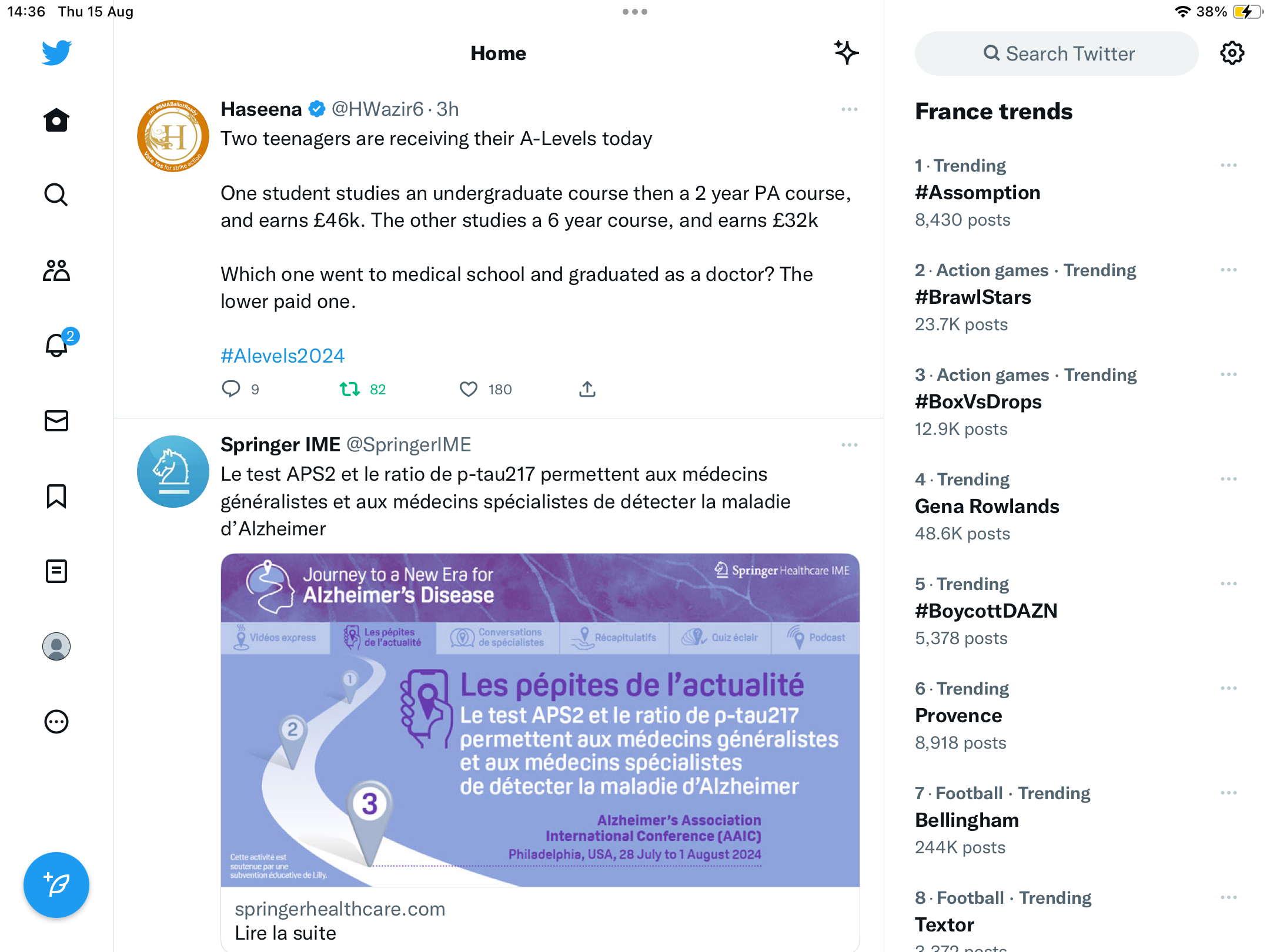This screenshot has height=952, width=1270.
Task: Open the Communities people icon
Action: (56, 270)
